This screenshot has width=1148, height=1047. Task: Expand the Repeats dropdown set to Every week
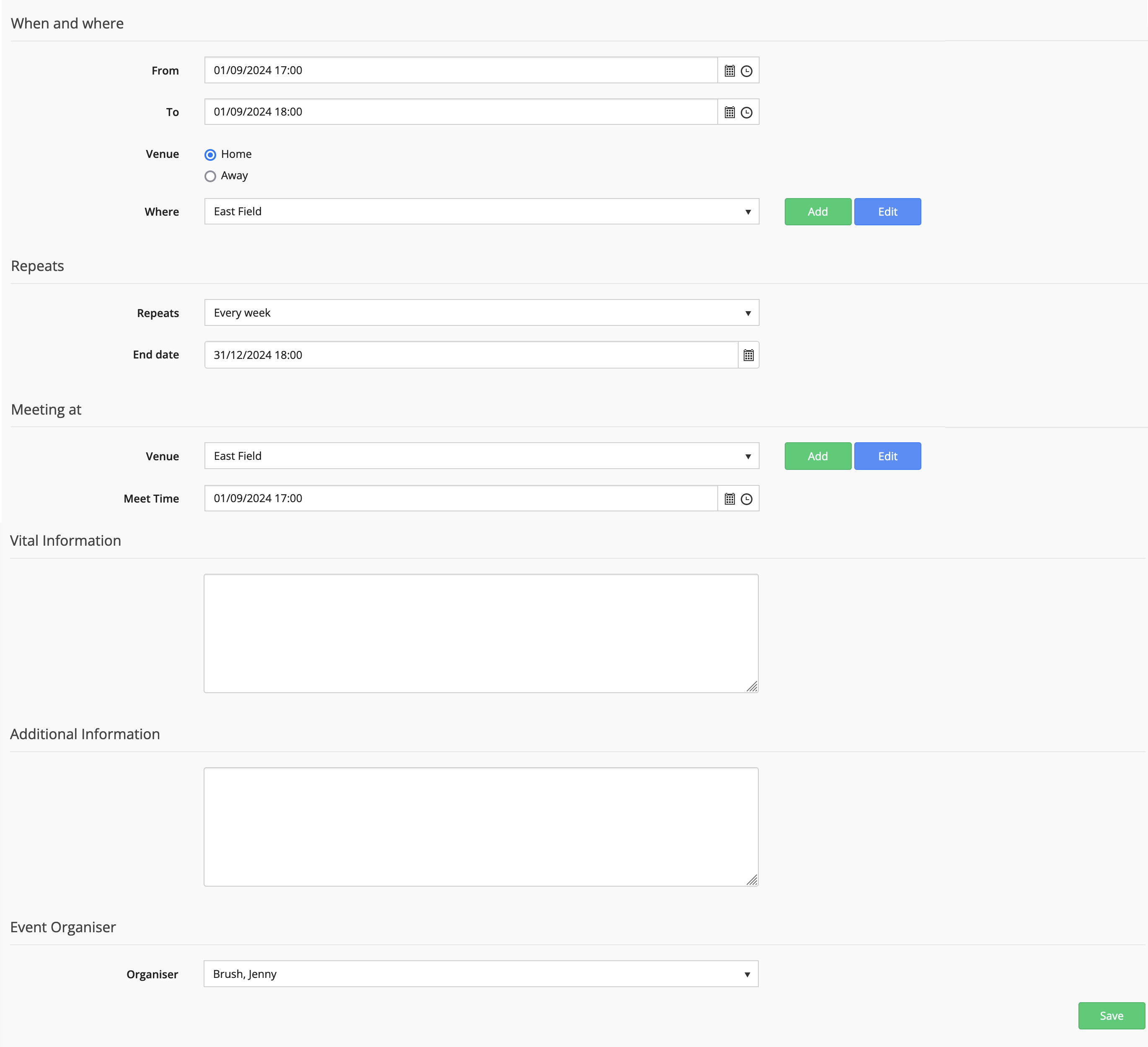point(482,312)
